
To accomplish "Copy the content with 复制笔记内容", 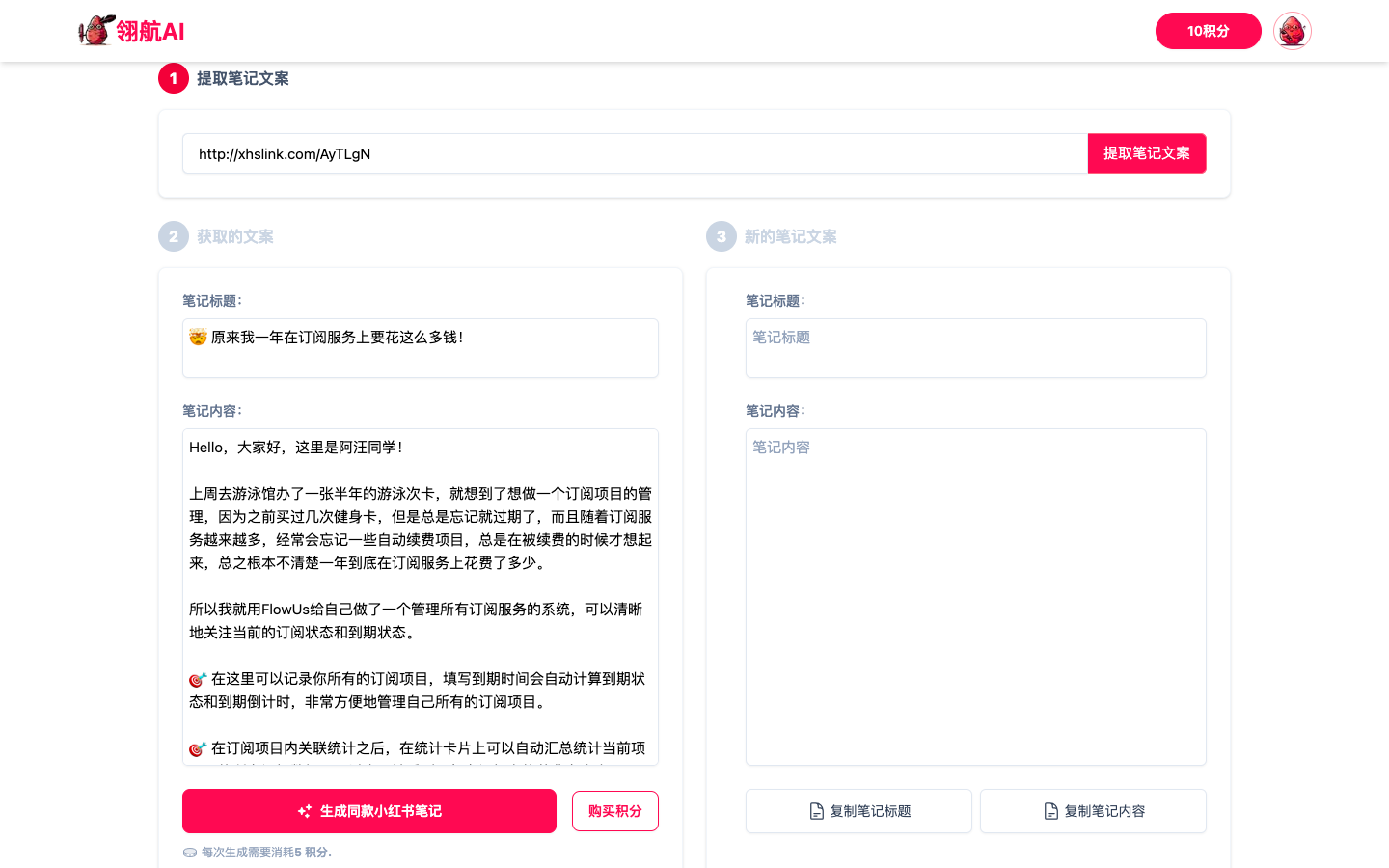I will click(x=1093, y=811).
